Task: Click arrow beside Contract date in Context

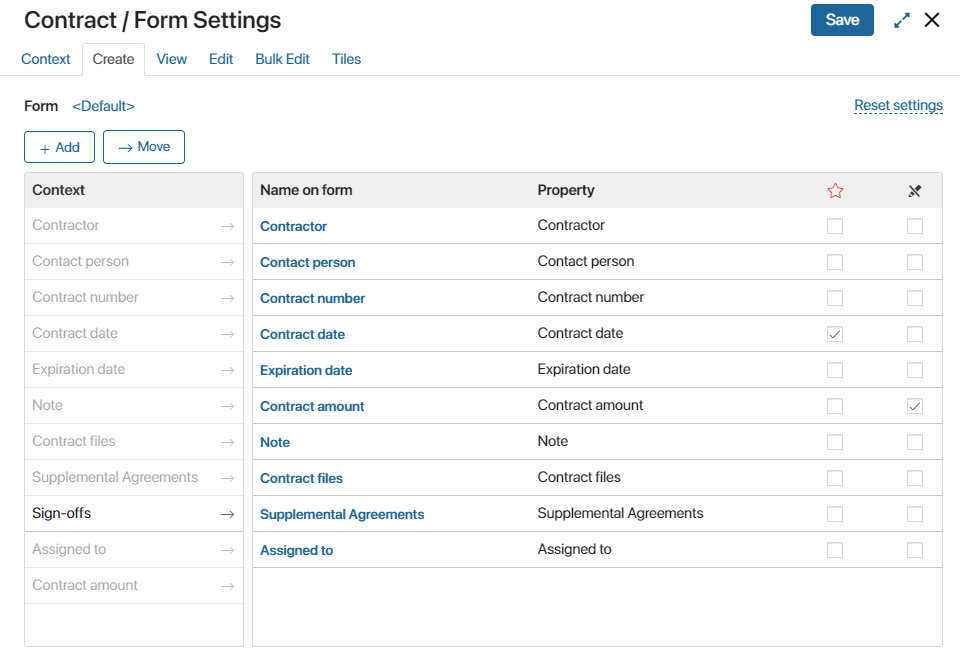Action: (x=227, y=334)
